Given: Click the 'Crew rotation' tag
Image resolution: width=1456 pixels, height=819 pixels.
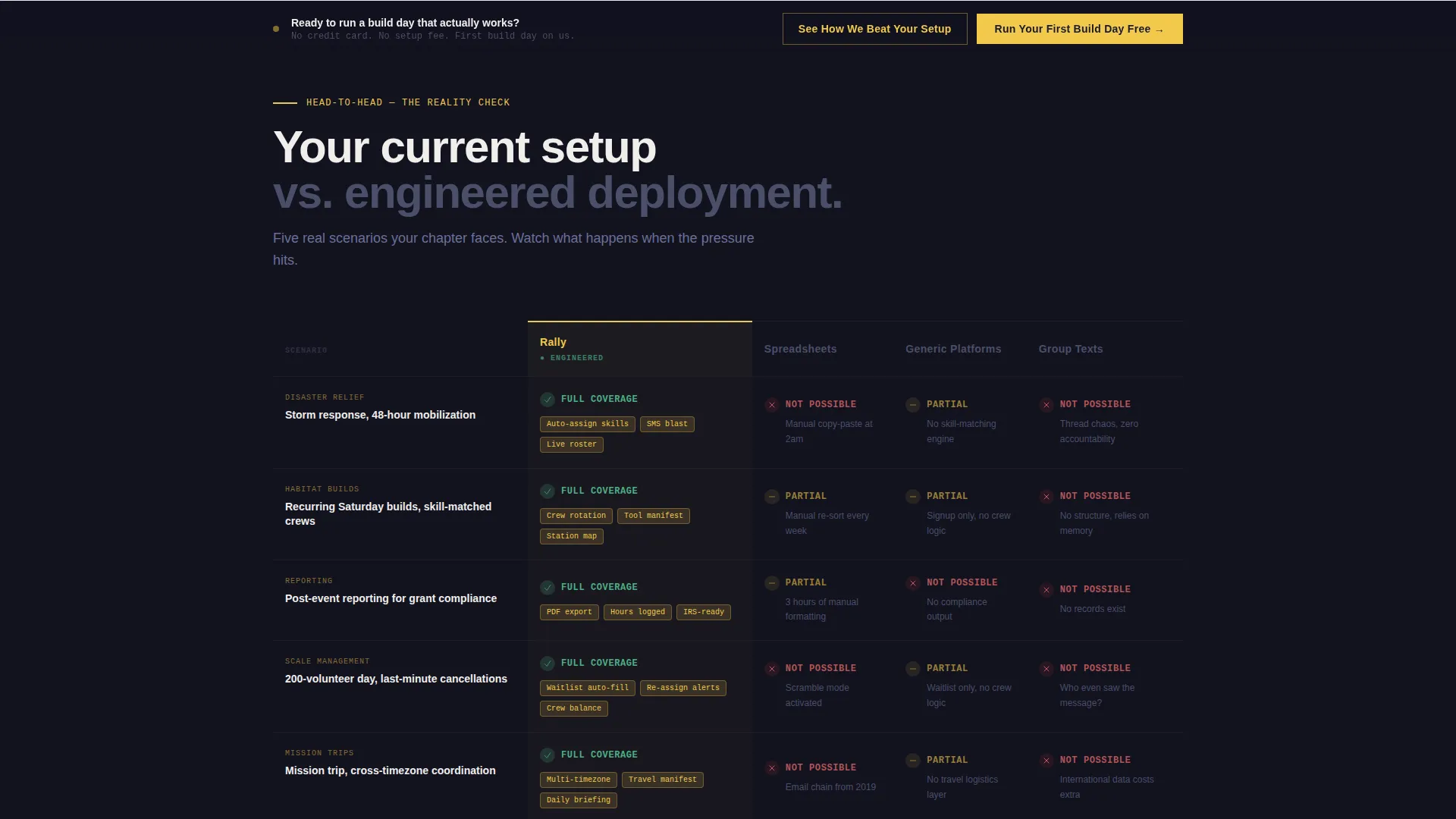Looking at the screenshot, I should pos(576,516).
